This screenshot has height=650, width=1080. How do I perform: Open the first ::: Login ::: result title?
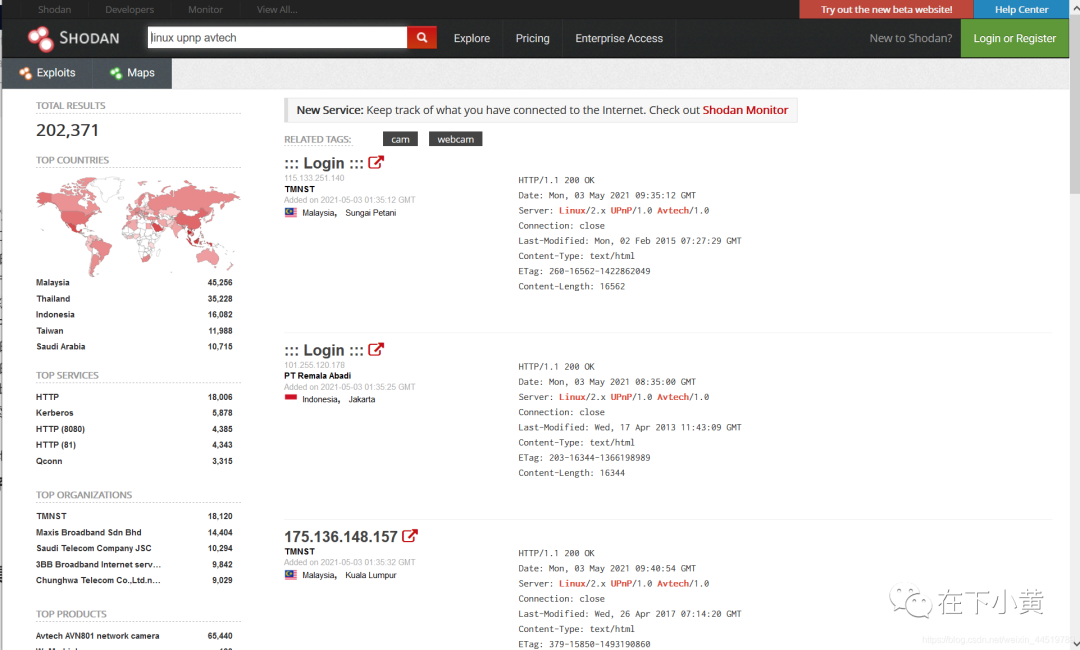(324, 163)
